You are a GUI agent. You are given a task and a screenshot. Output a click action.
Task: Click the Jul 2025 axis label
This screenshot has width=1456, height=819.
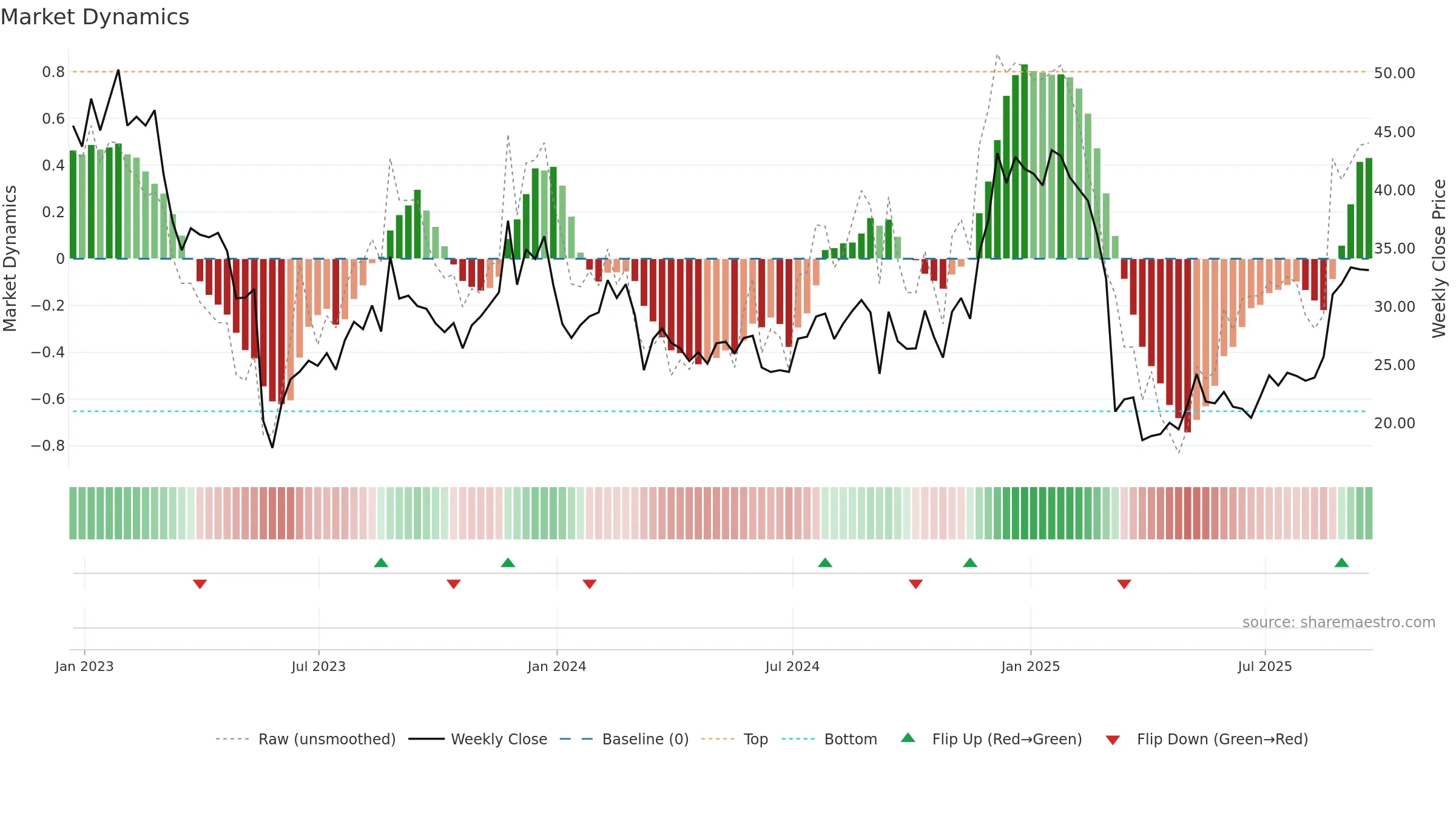click(1265, 666)
